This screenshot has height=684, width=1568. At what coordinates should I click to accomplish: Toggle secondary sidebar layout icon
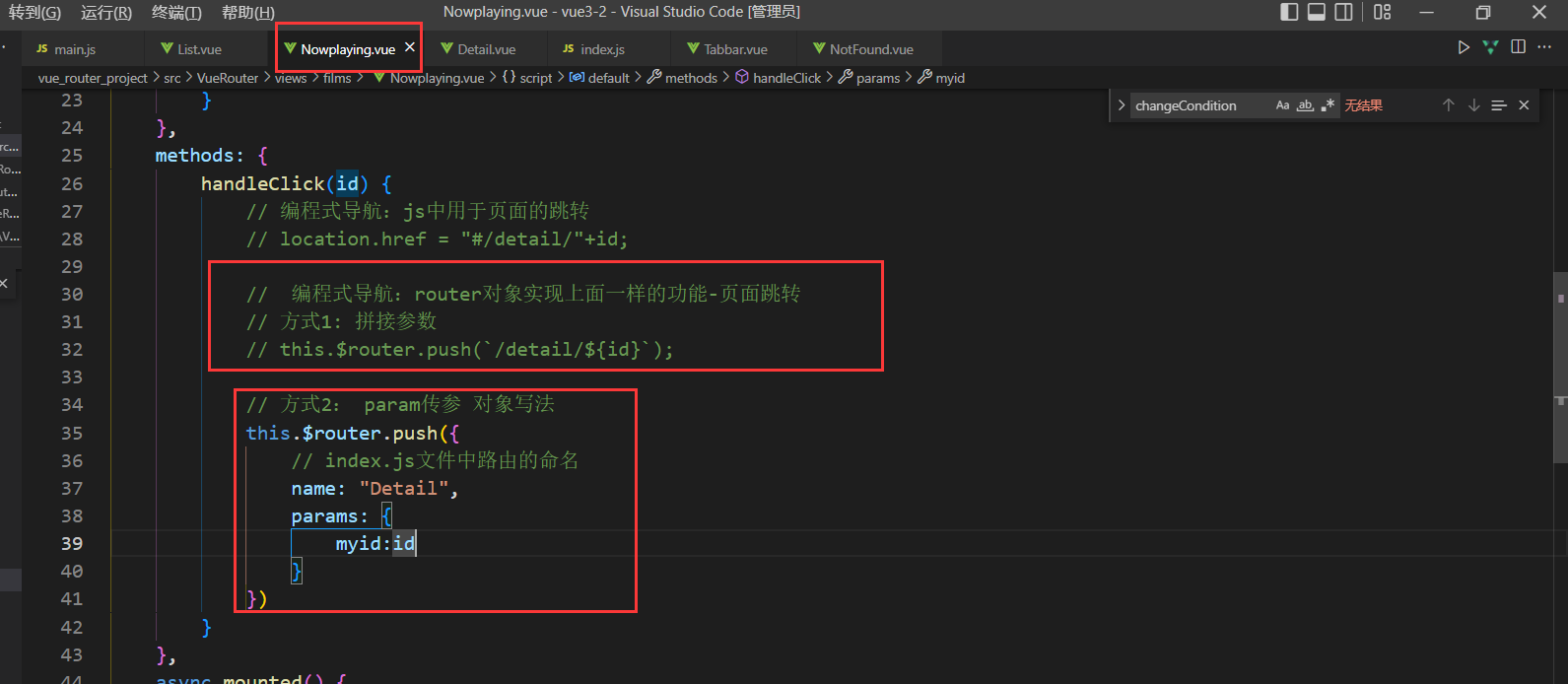pos(1344,12)
